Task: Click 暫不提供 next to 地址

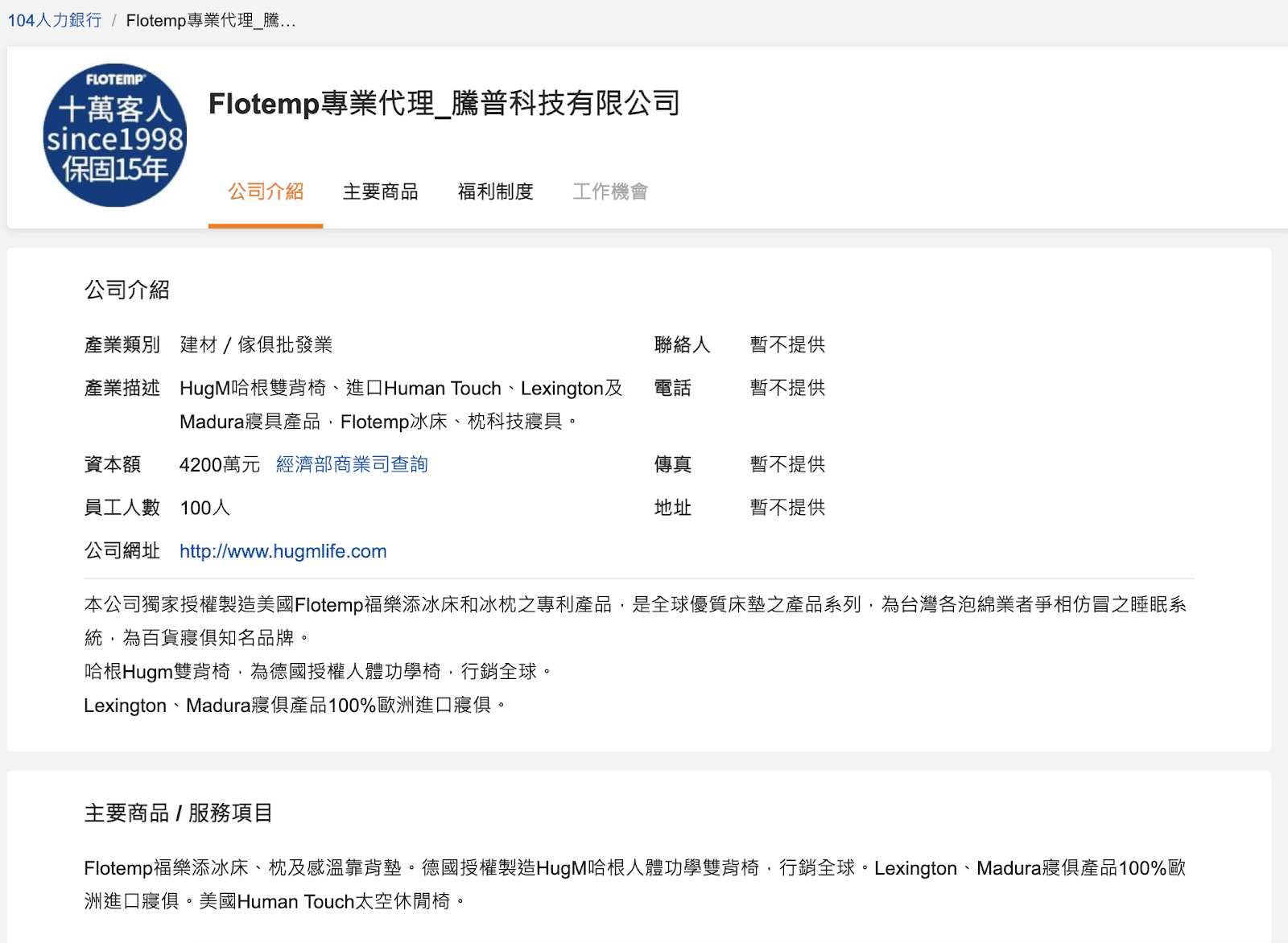Action: [787, 508]
